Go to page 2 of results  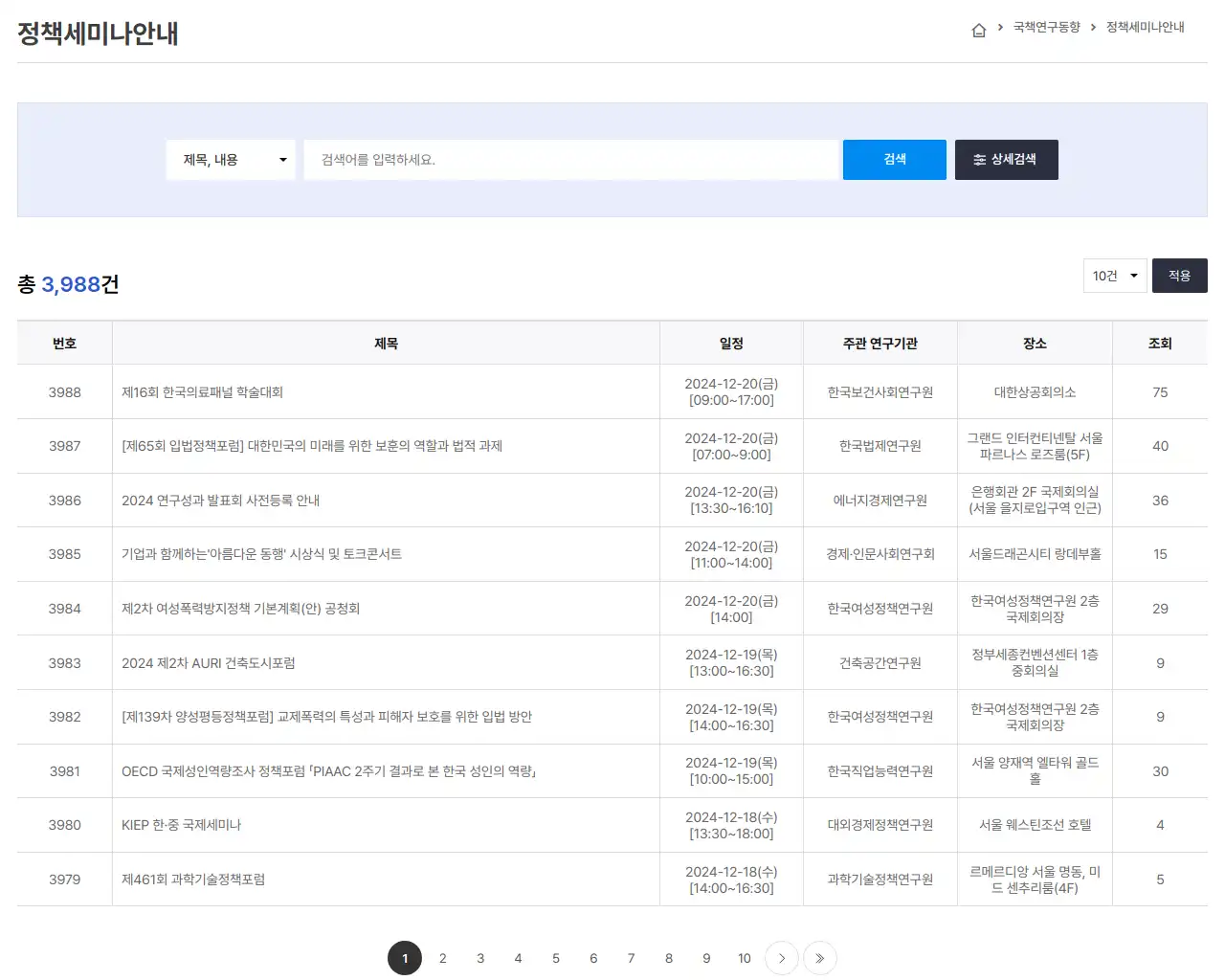[442, 957]
